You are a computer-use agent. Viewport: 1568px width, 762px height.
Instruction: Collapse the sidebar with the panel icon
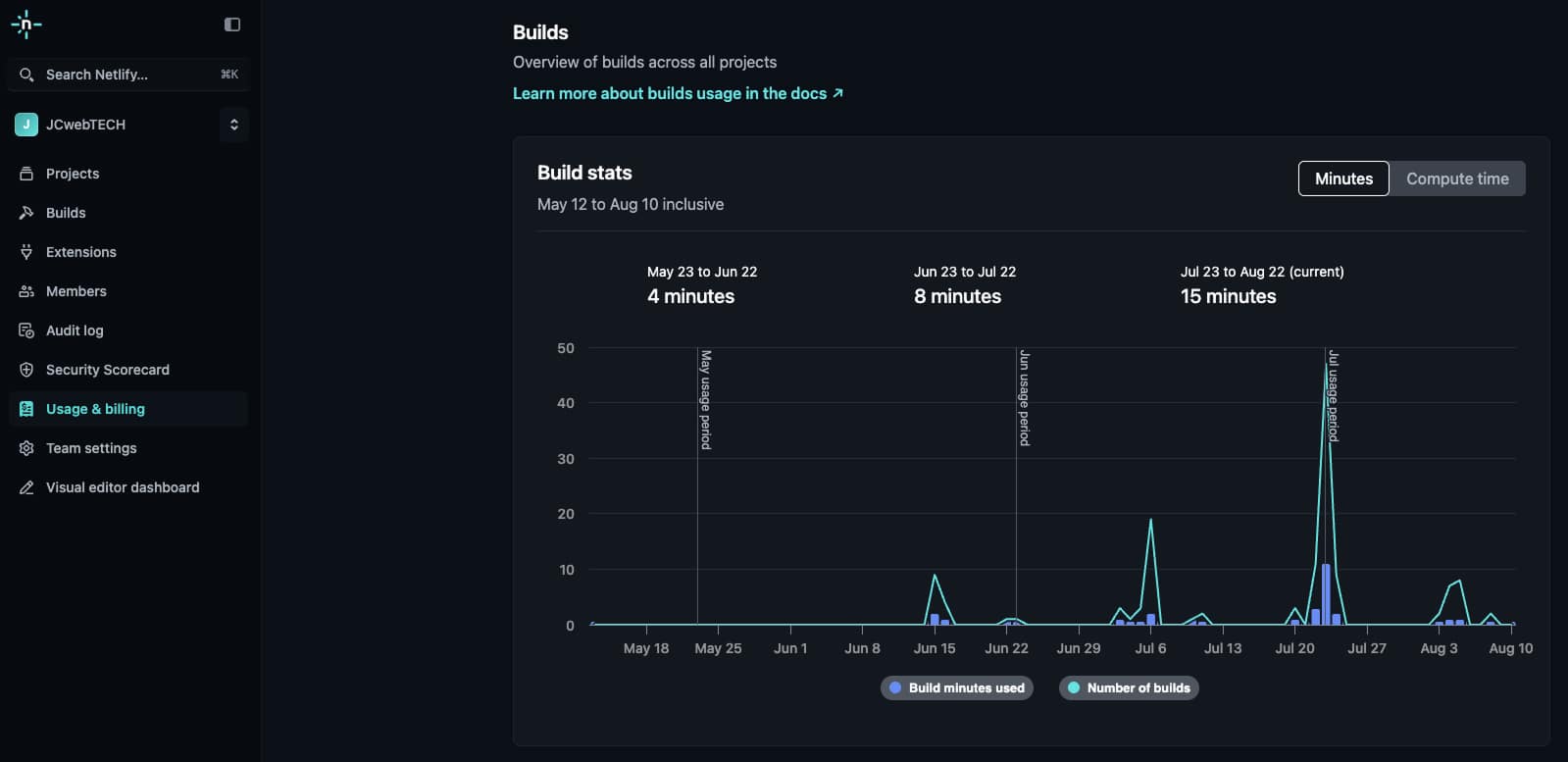point(232,25)
